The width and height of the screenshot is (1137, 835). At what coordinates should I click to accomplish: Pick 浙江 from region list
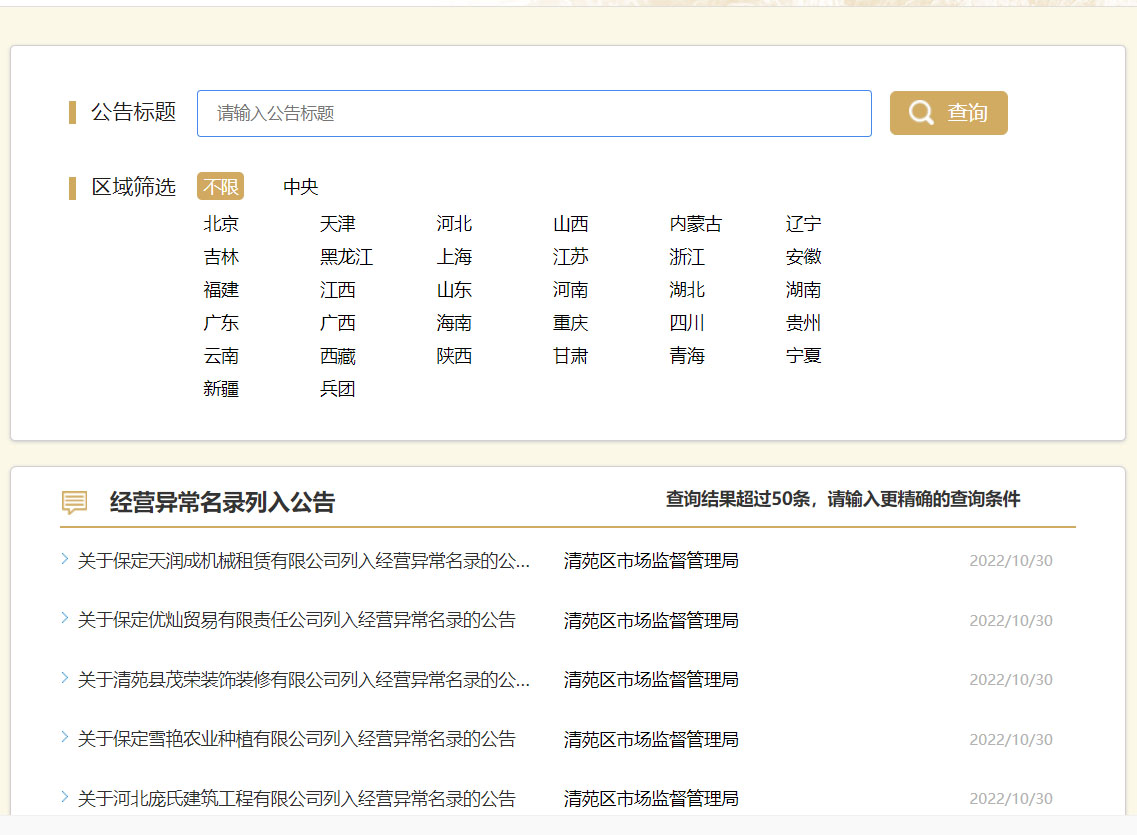click(x=687, y=257)
